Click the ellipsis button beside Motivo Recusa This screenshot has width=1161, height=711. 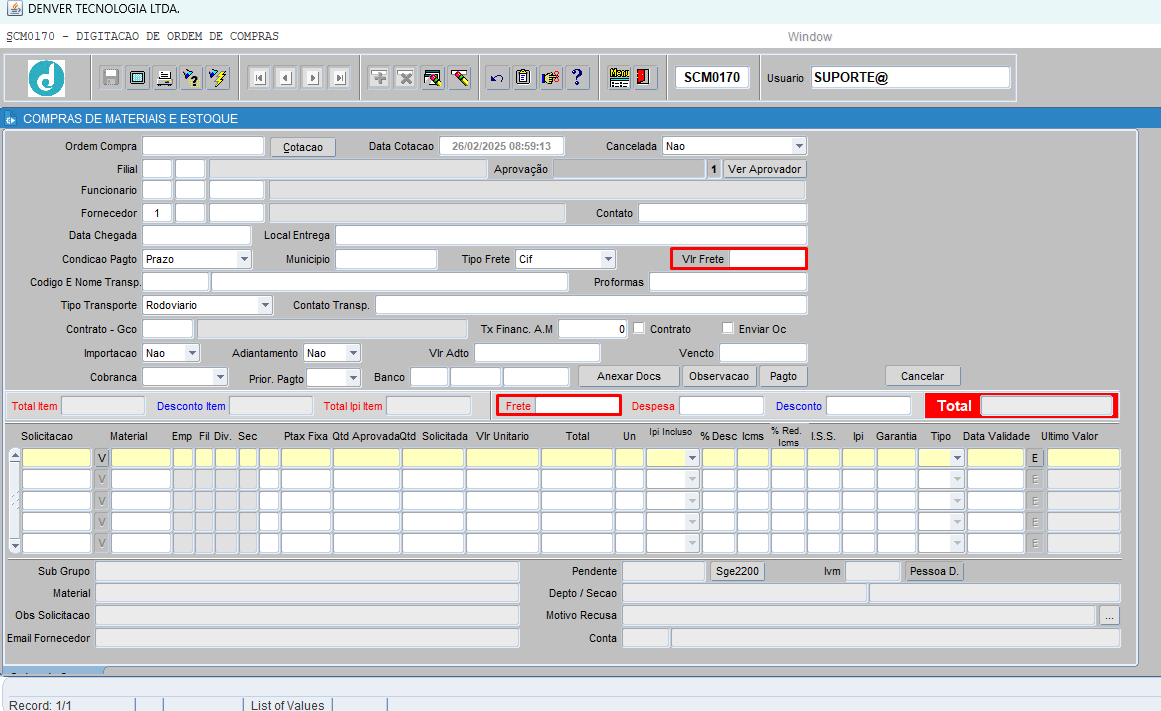(1109, 615)
